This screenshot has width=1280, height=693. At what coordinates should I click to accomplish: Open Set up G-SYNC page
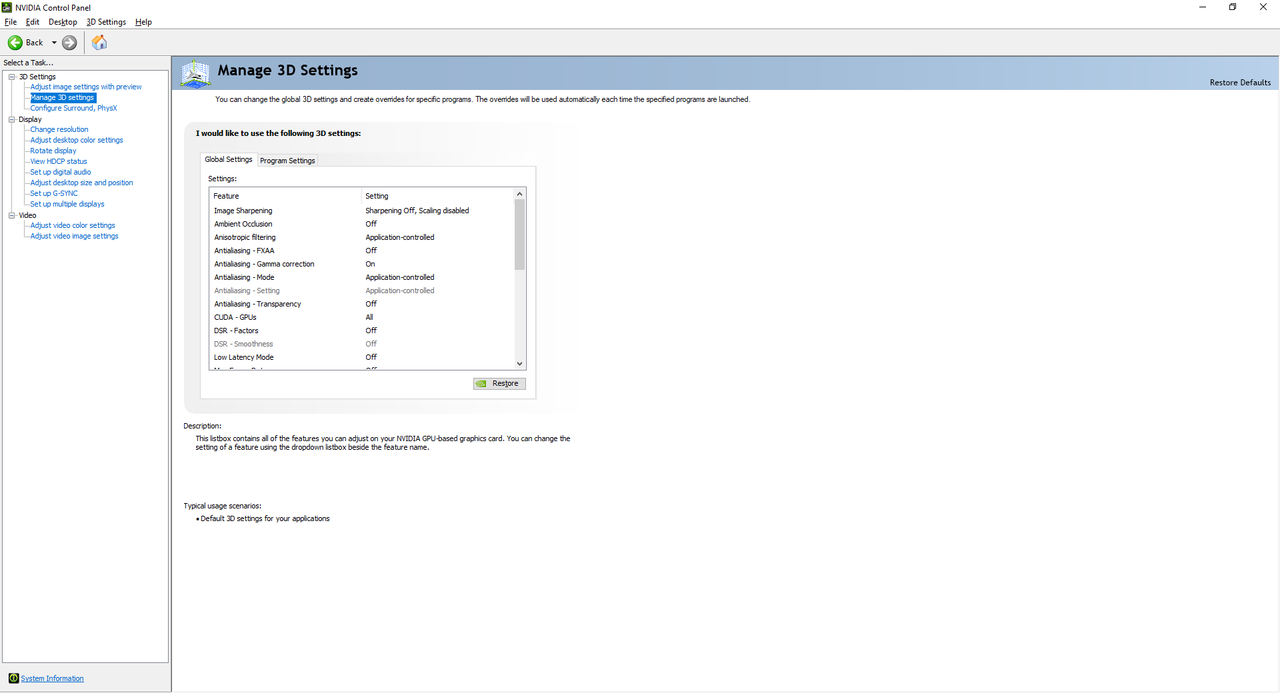53,193
